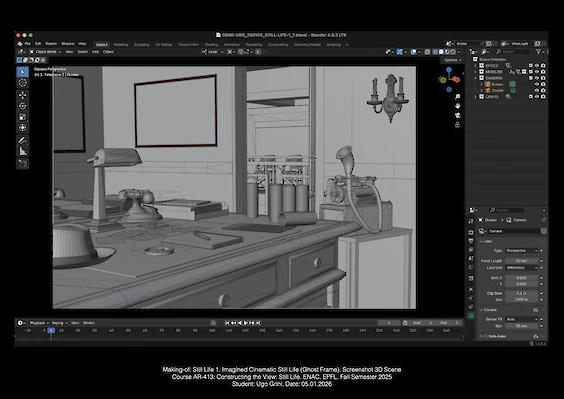This screenshot has width=564, height=399.
Task: Select the Scale tool
Action: (23, 117)
